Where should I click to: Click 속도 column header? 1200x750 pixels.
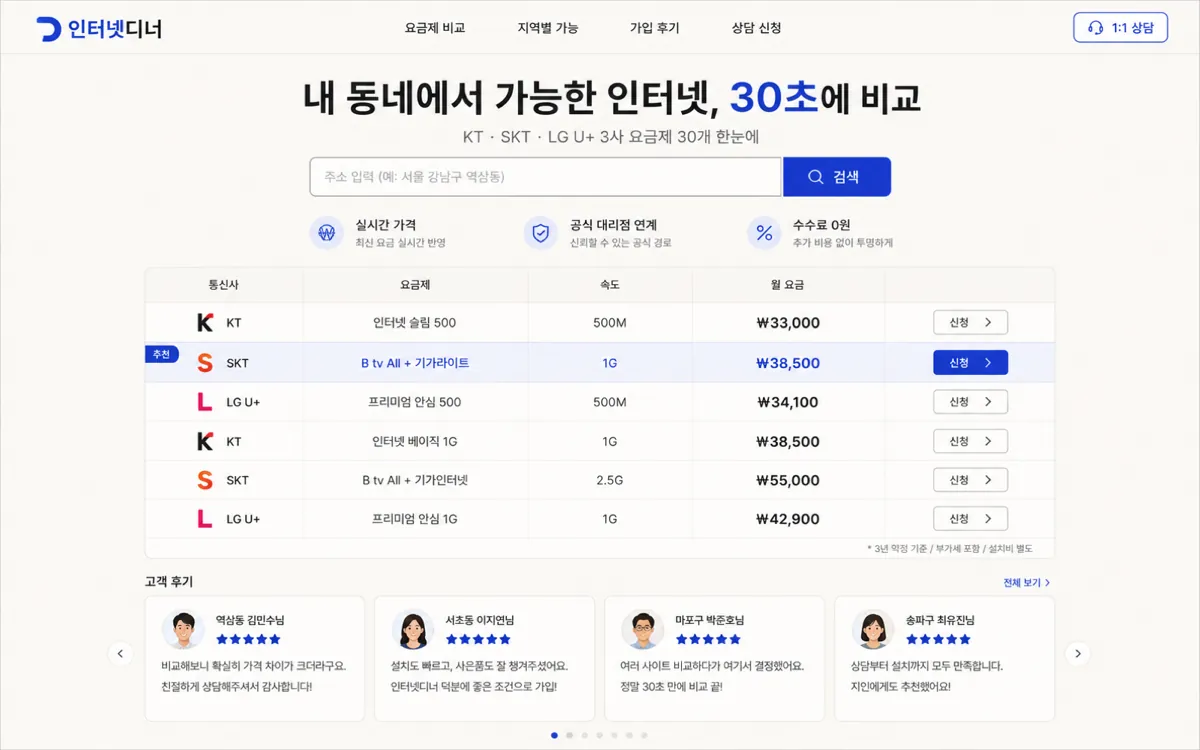pyautogui.click(x=609, y=285)
